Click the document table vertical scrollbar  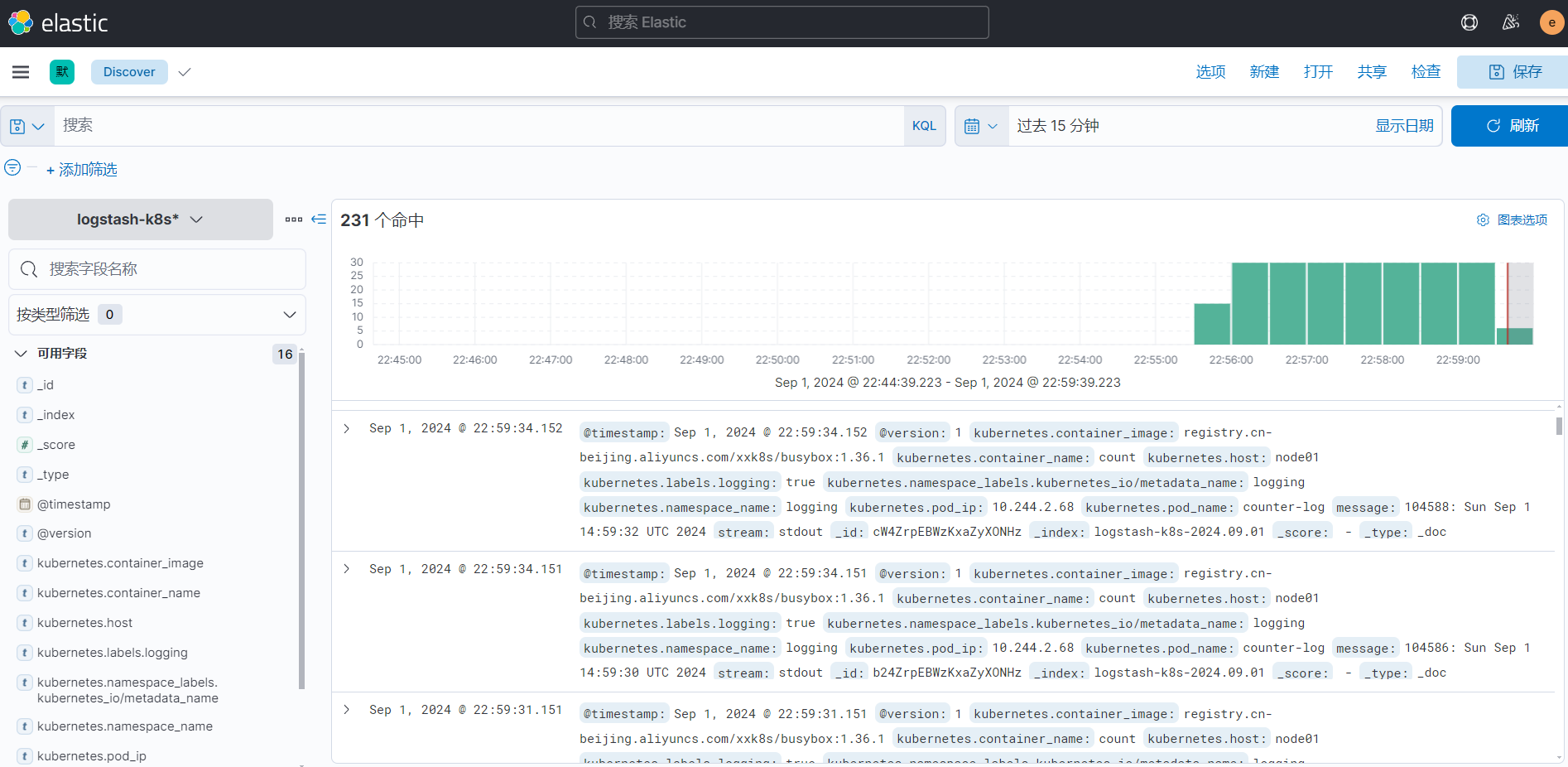(1560, 426)
